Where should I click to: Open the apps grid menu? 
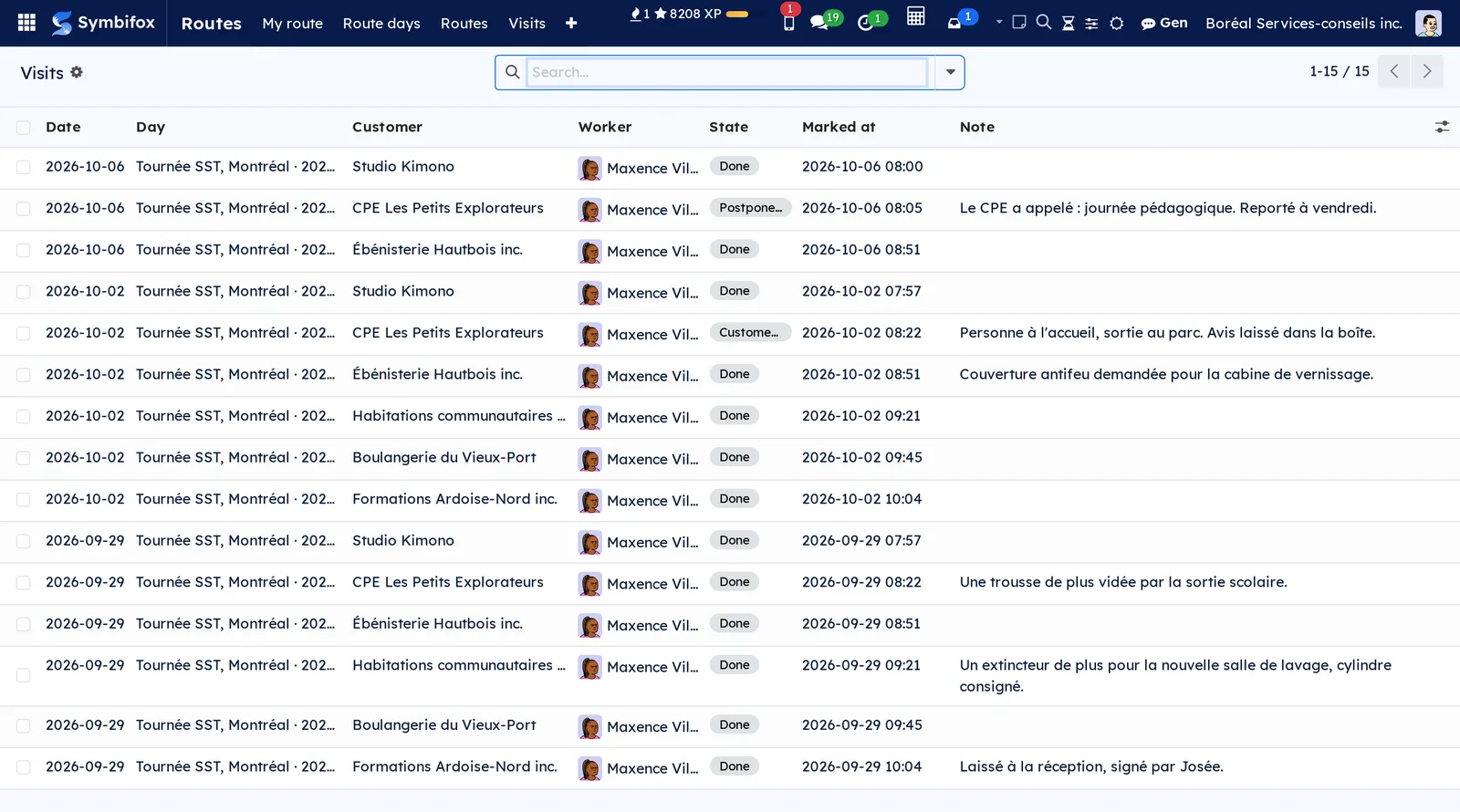click(x=26, y=23)
